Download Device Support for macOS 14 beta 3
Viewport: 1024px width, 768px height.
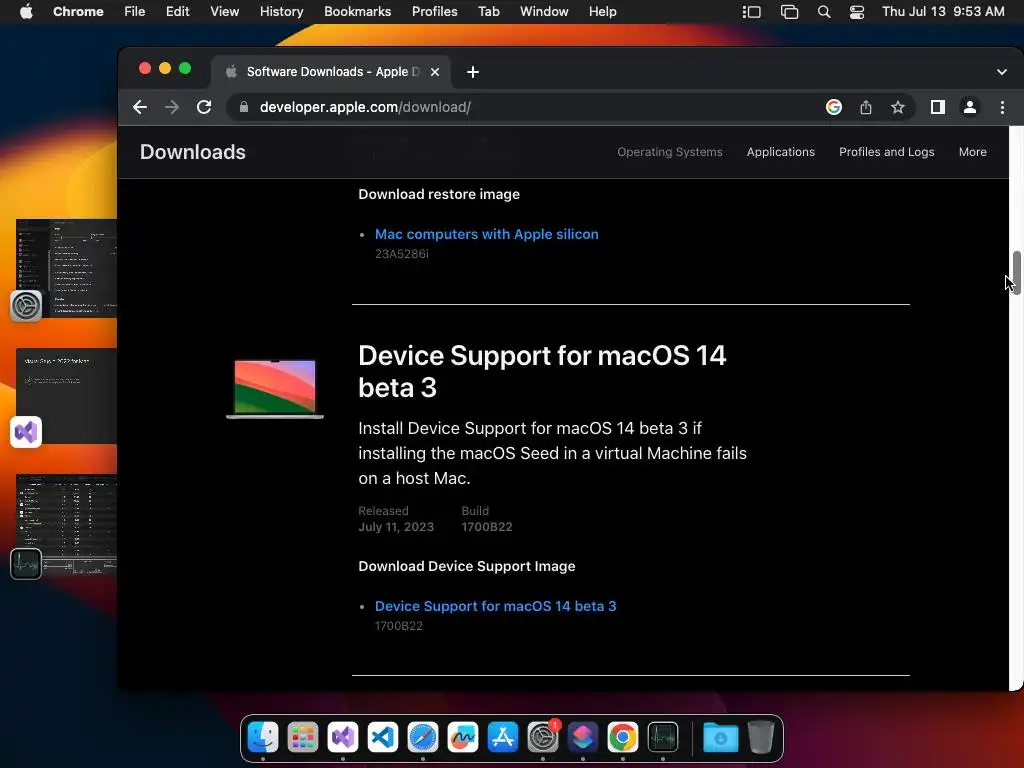[495, 607]
